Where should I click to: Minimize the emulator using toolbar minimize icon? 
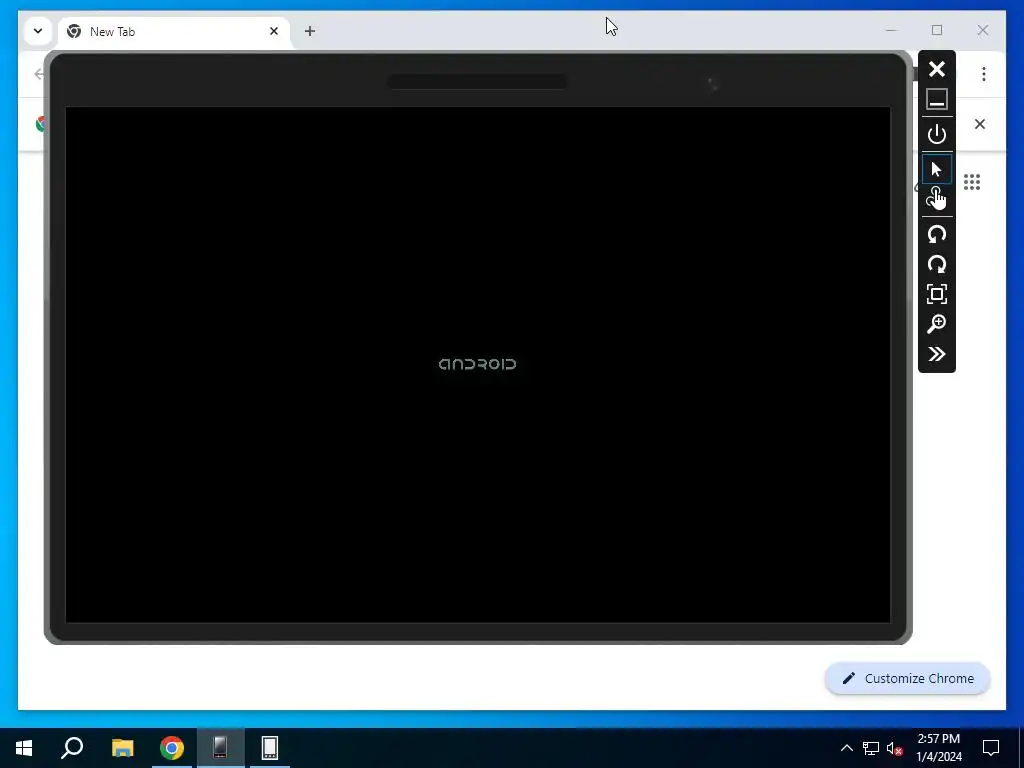[936, 99]
